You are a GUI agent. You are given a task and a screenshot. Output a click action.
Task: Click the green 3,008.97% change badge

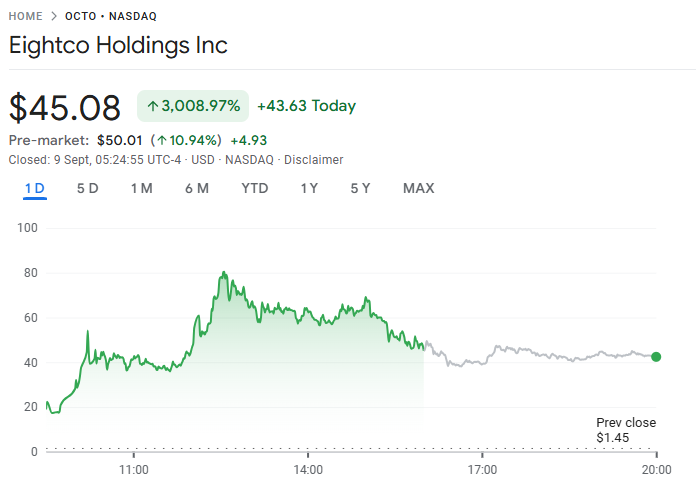click(193, 106)
